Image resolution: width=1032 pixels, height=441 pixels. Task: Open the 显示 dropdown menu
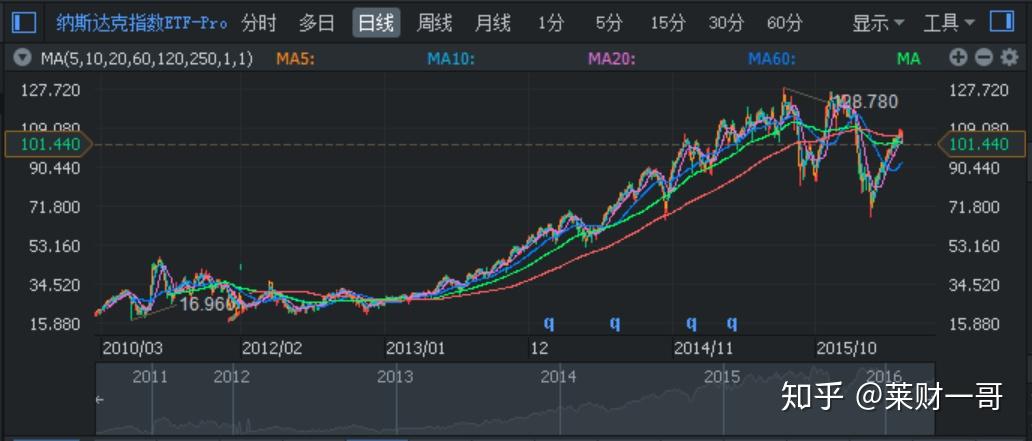[x=879, y=24]
